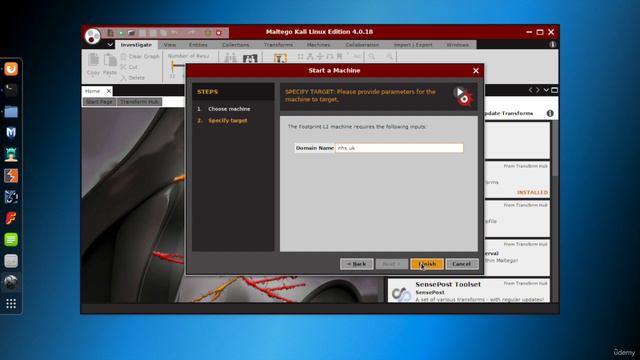The width and height of the screenshot is (640, 360).
Task: Click the select-all squares icon in ribbon
Action: (x=300, y=56)
